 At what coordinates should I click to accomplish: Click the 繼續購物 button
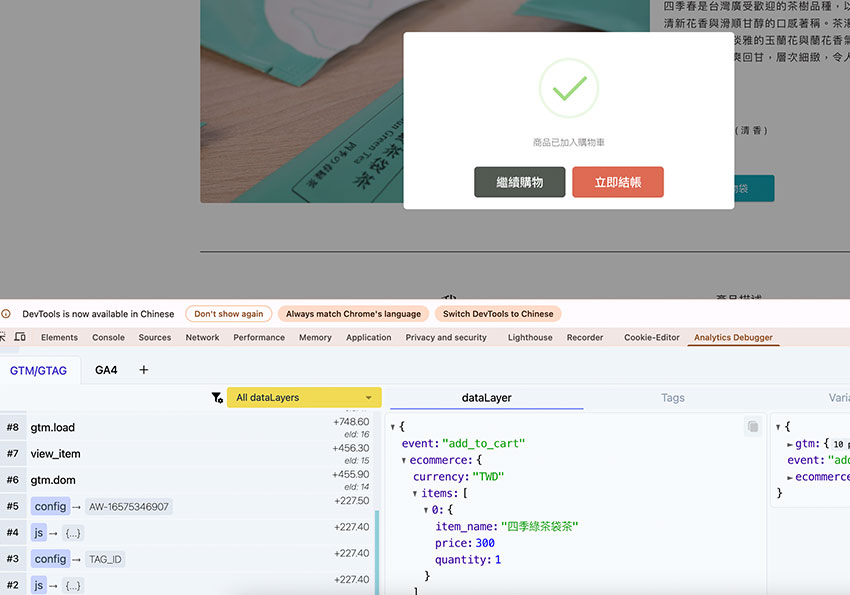click(x=520, y=182)
